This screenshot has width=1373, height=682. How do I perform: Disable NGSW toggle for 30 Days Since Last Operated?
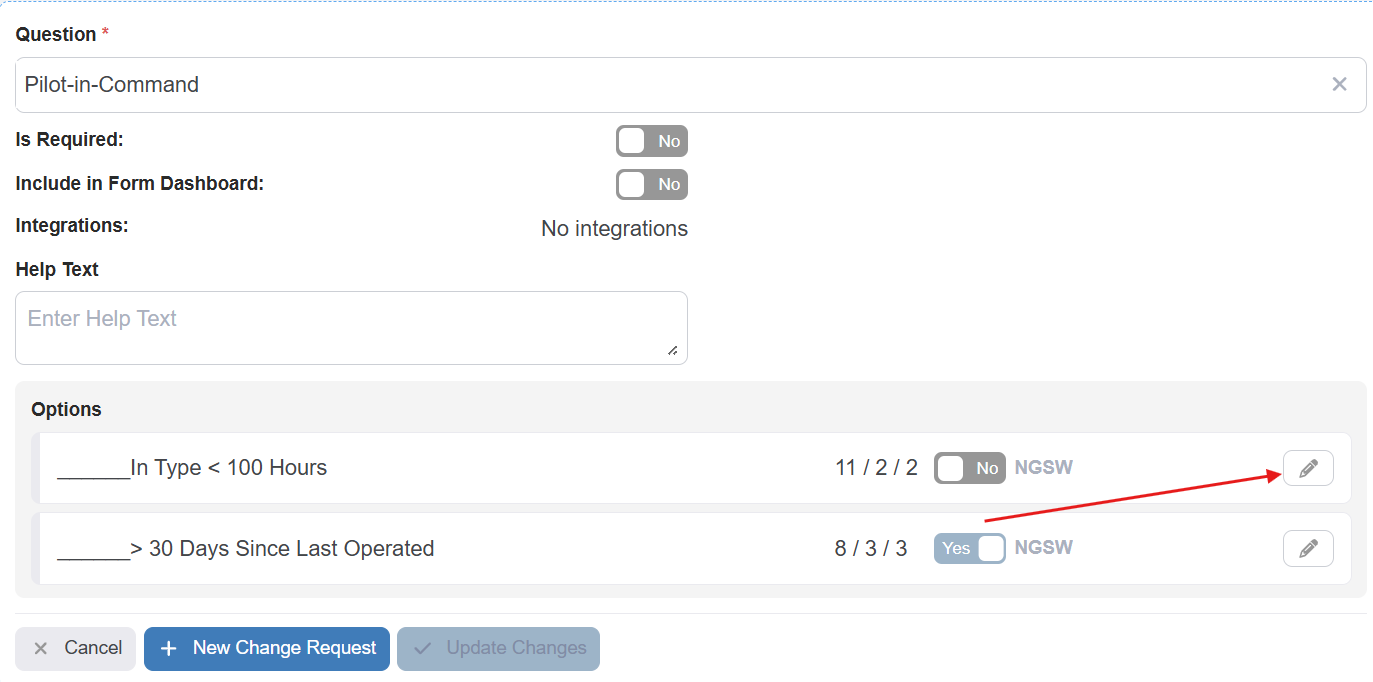969,548
